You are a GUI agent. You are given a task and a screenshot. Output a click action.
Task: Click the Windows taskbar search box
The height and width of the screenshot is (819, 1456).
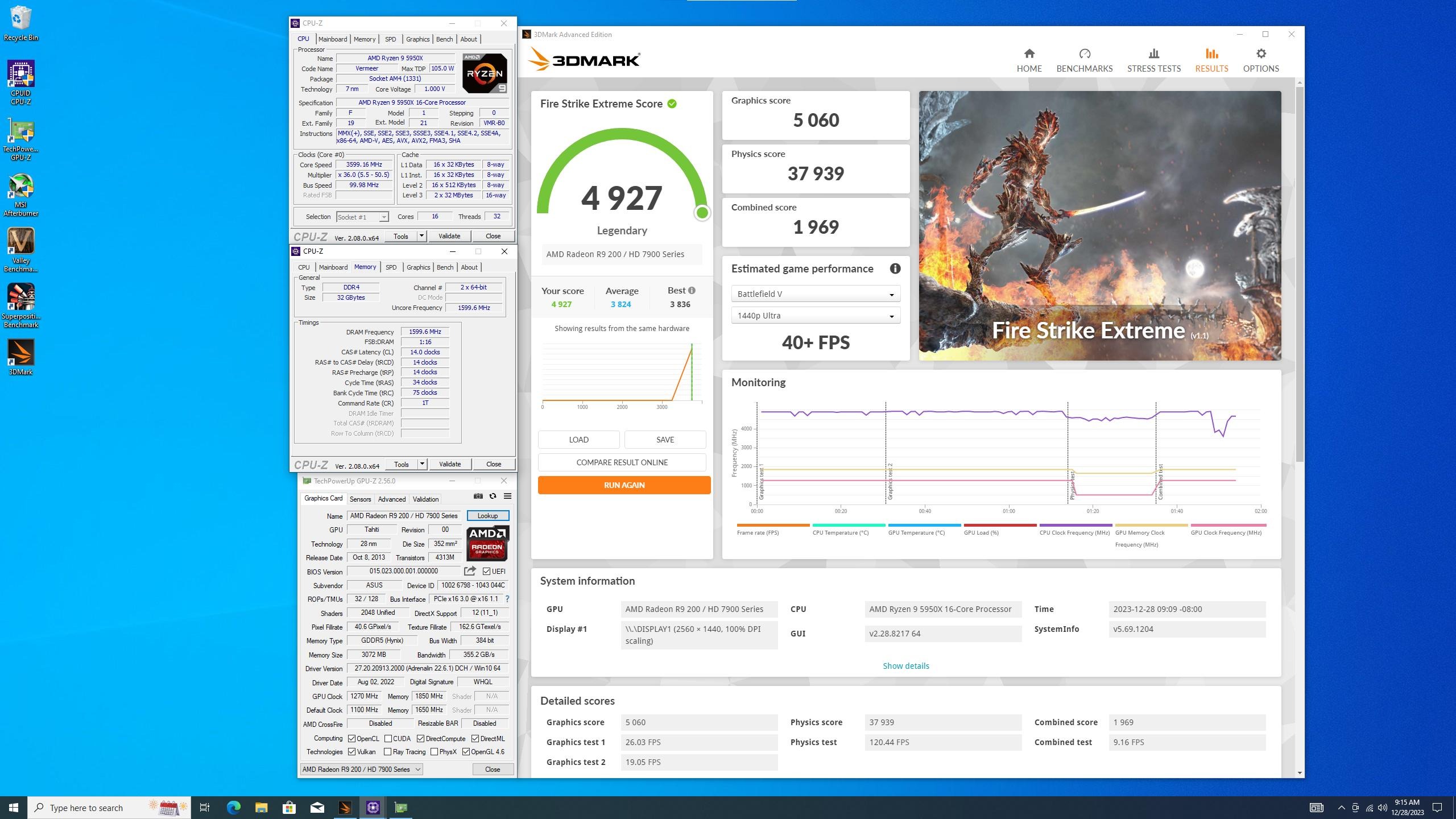[109, 807]
